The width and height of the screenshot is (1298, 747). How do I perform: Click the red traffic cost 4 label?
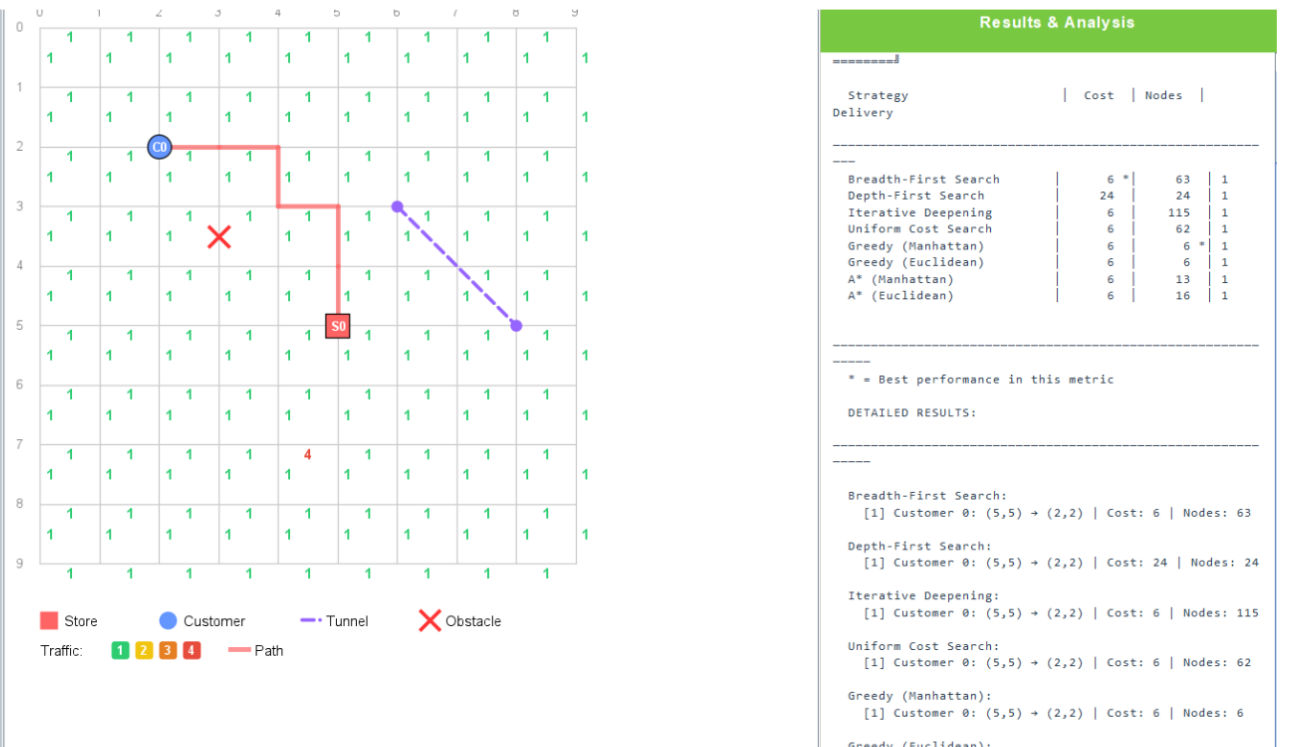click(x=308, y=455)
